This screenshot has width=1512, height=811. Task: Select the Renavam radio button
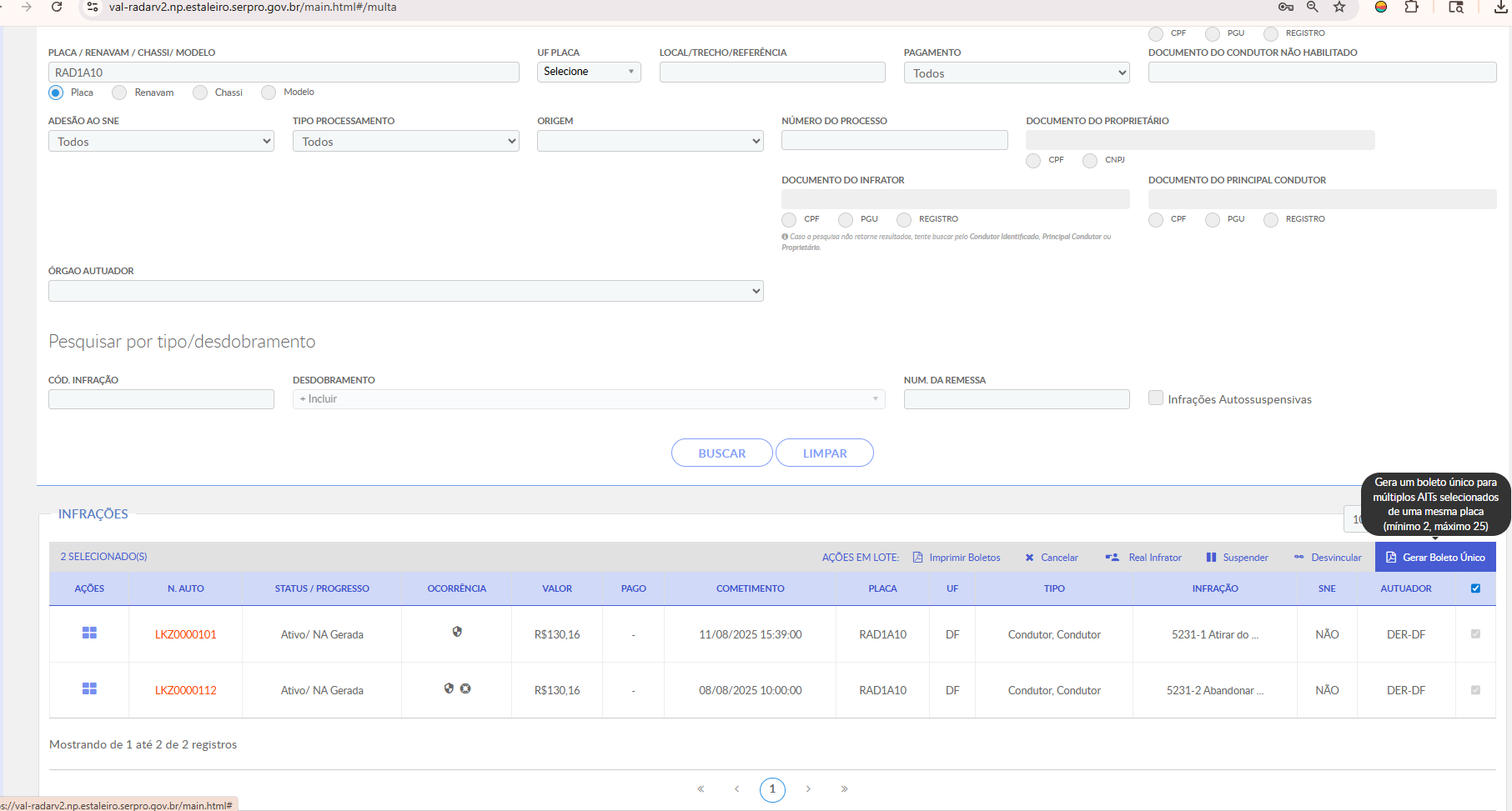click(119, 93)
